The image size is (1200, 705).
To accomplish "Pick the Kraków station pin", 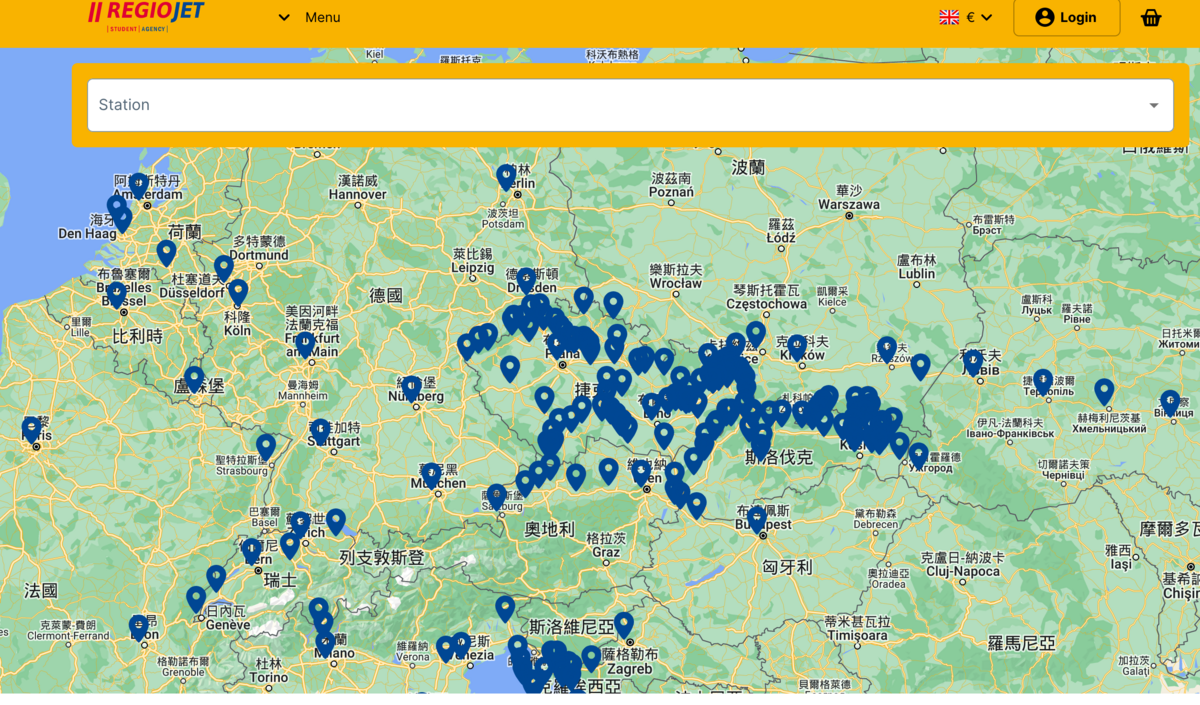I will [797, 347].
